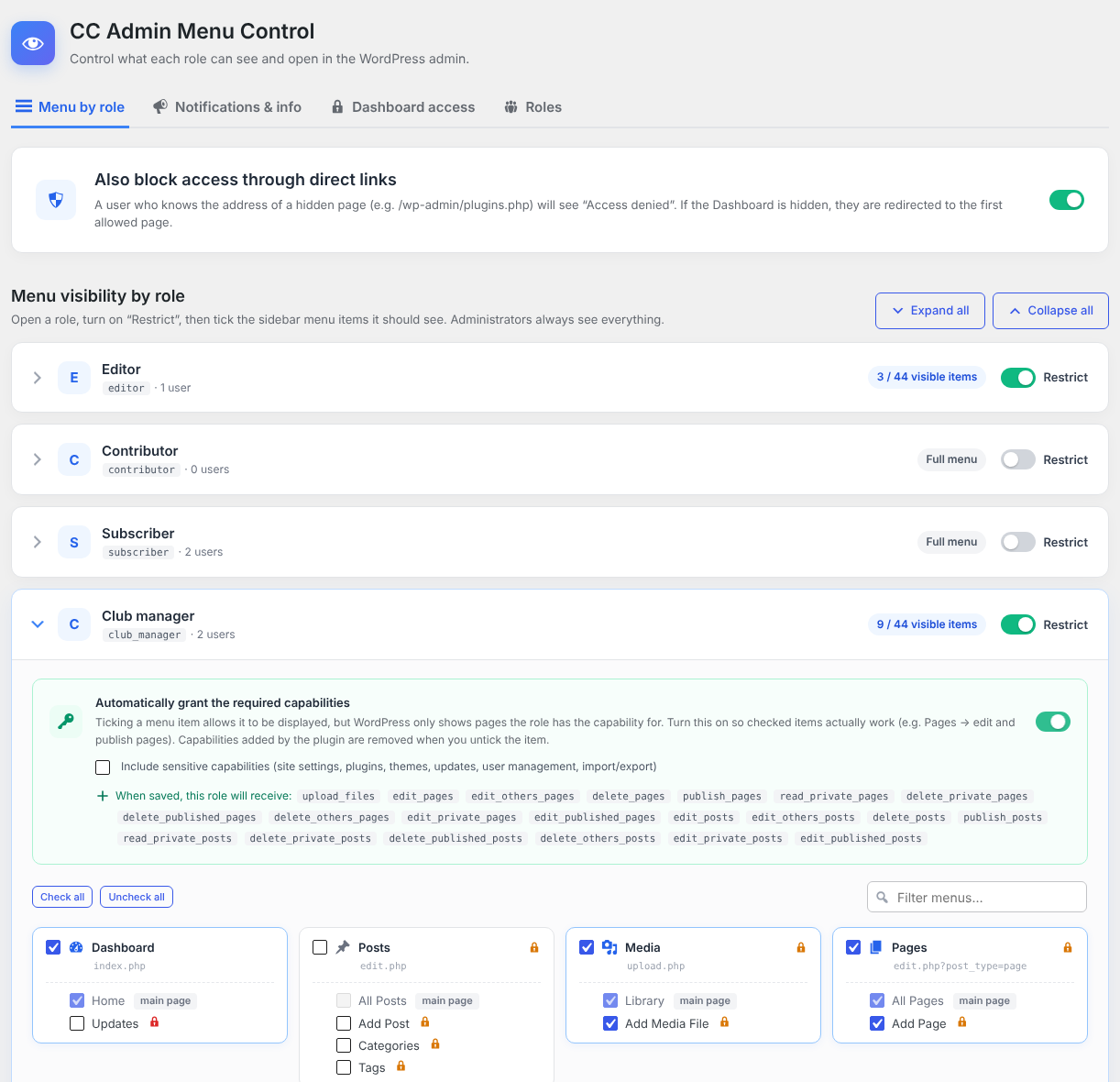Toggle Restrict switch for Club manager
1120x1082 pixels.
[x=1018, y=624]
